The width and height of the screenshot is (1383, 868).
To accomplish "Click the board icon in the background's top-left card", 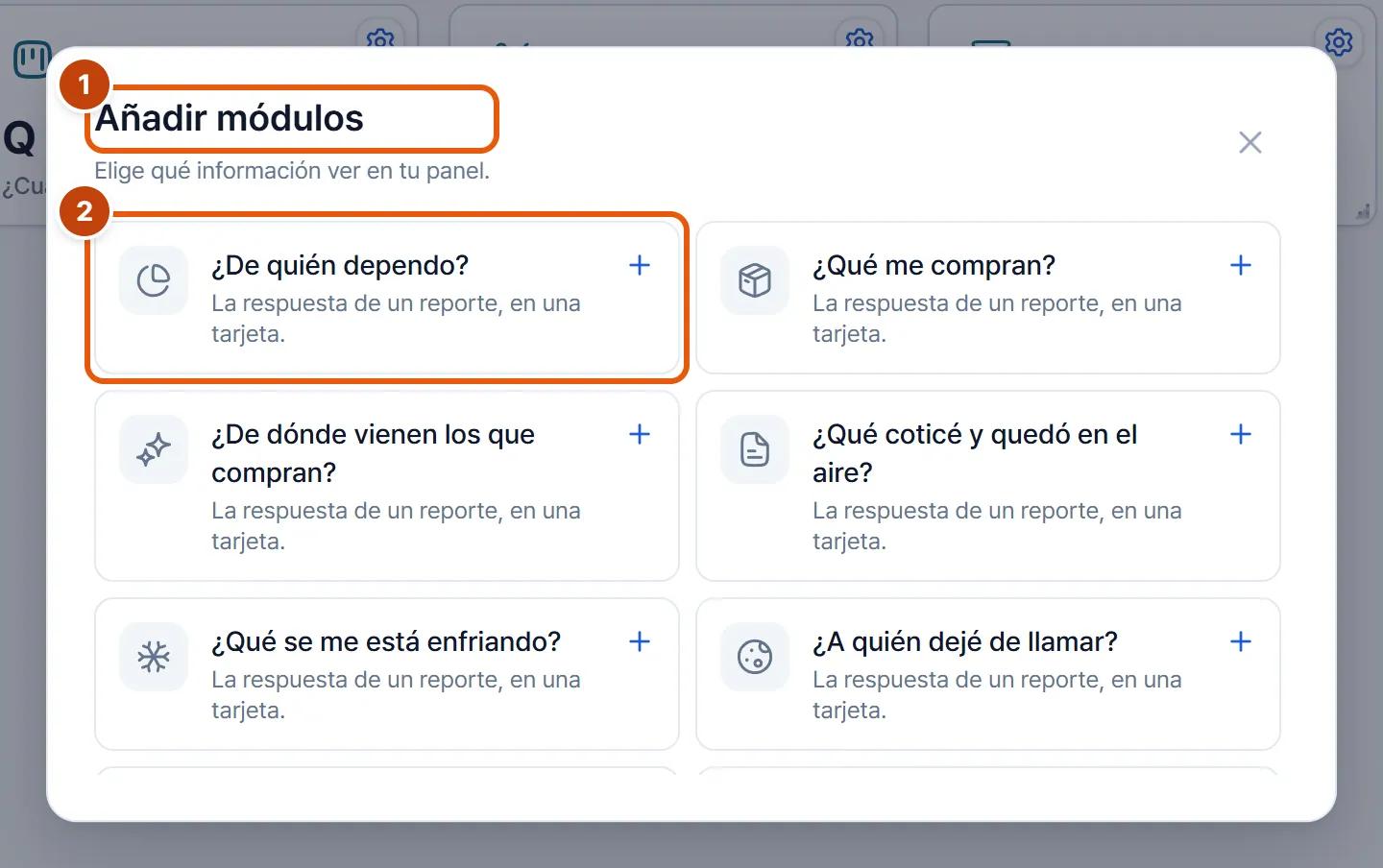I will coord(32,60).
